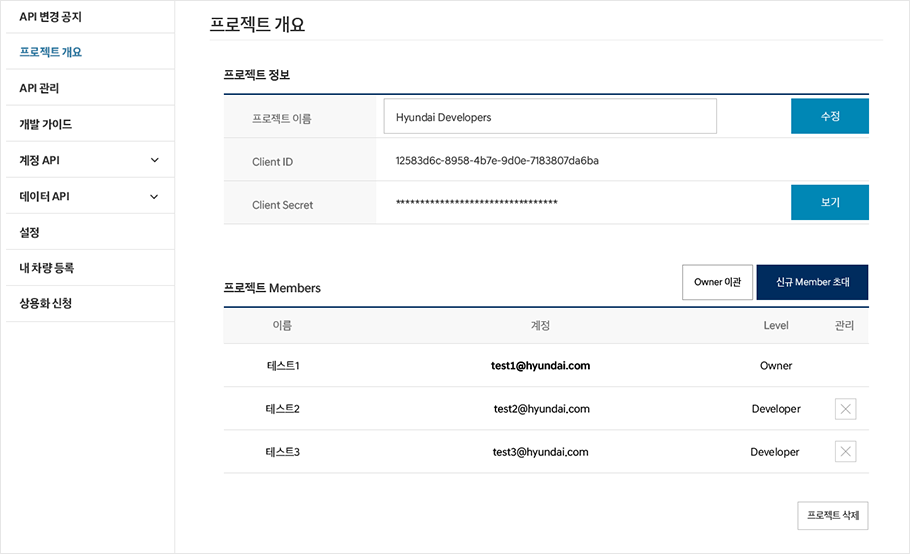Screen dimensions: 910x554
Task: Click the 이름 column header
Action: pos(282,325)
